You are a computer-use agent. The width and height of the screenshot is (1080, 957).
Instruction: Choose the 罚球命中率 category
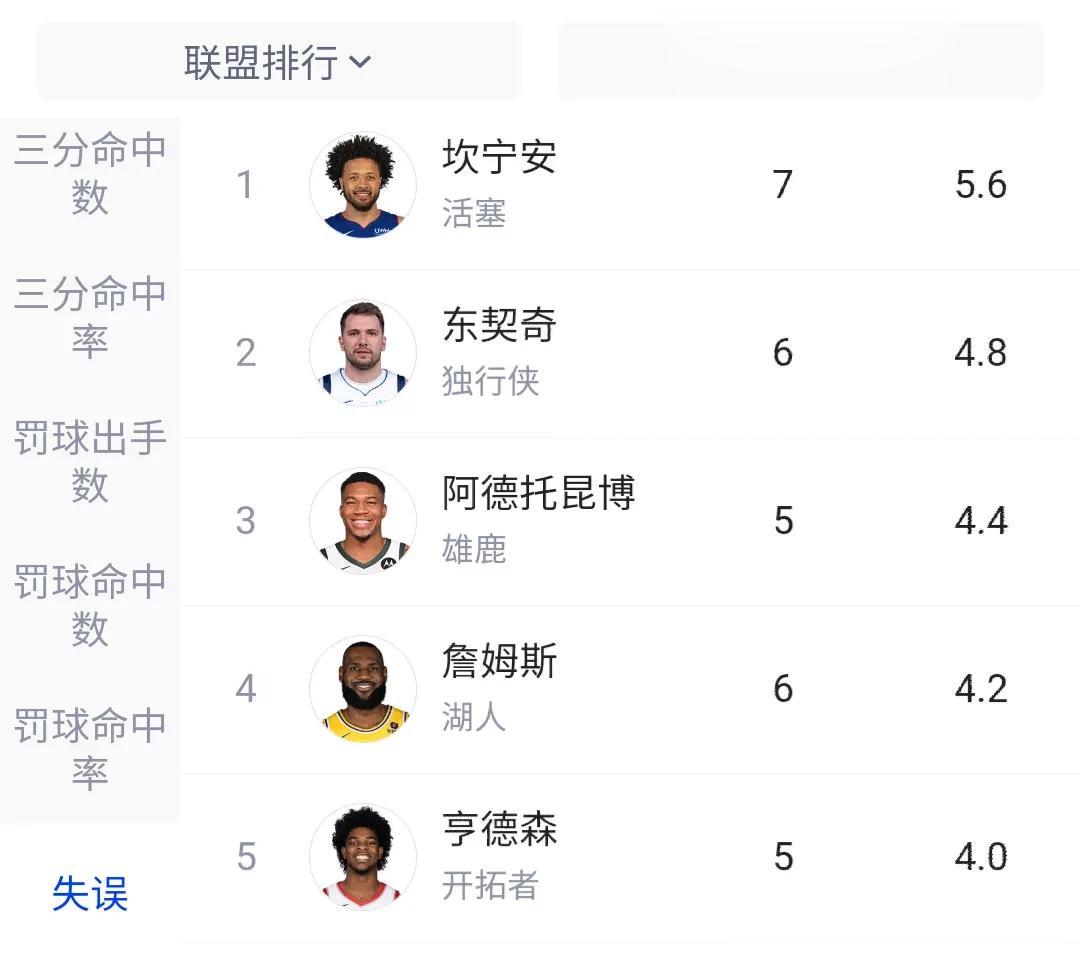[x=90, y=750]
